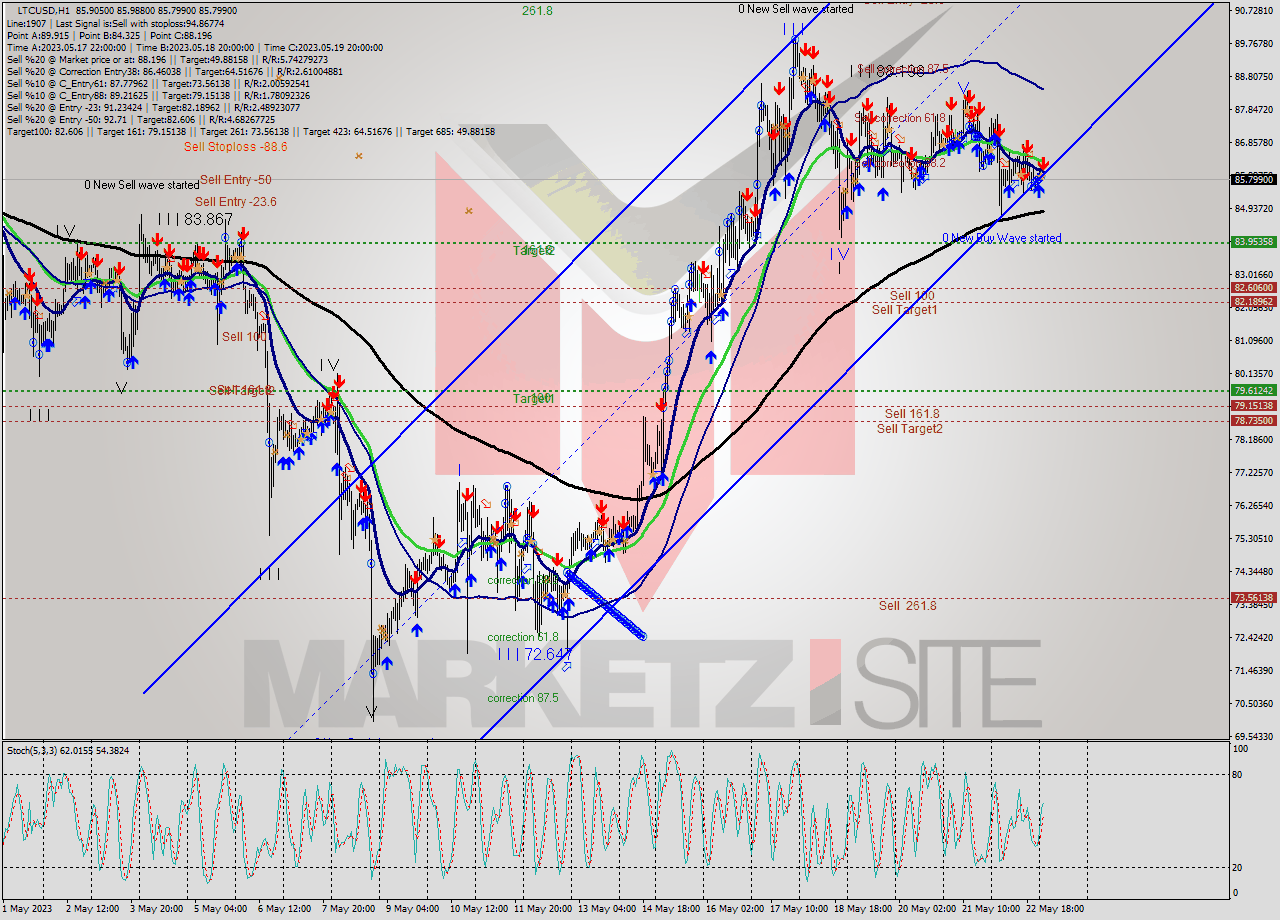Click the 71.46390 price axis value
Viewport: 1280px width, 920px height.
[1254, 670]
